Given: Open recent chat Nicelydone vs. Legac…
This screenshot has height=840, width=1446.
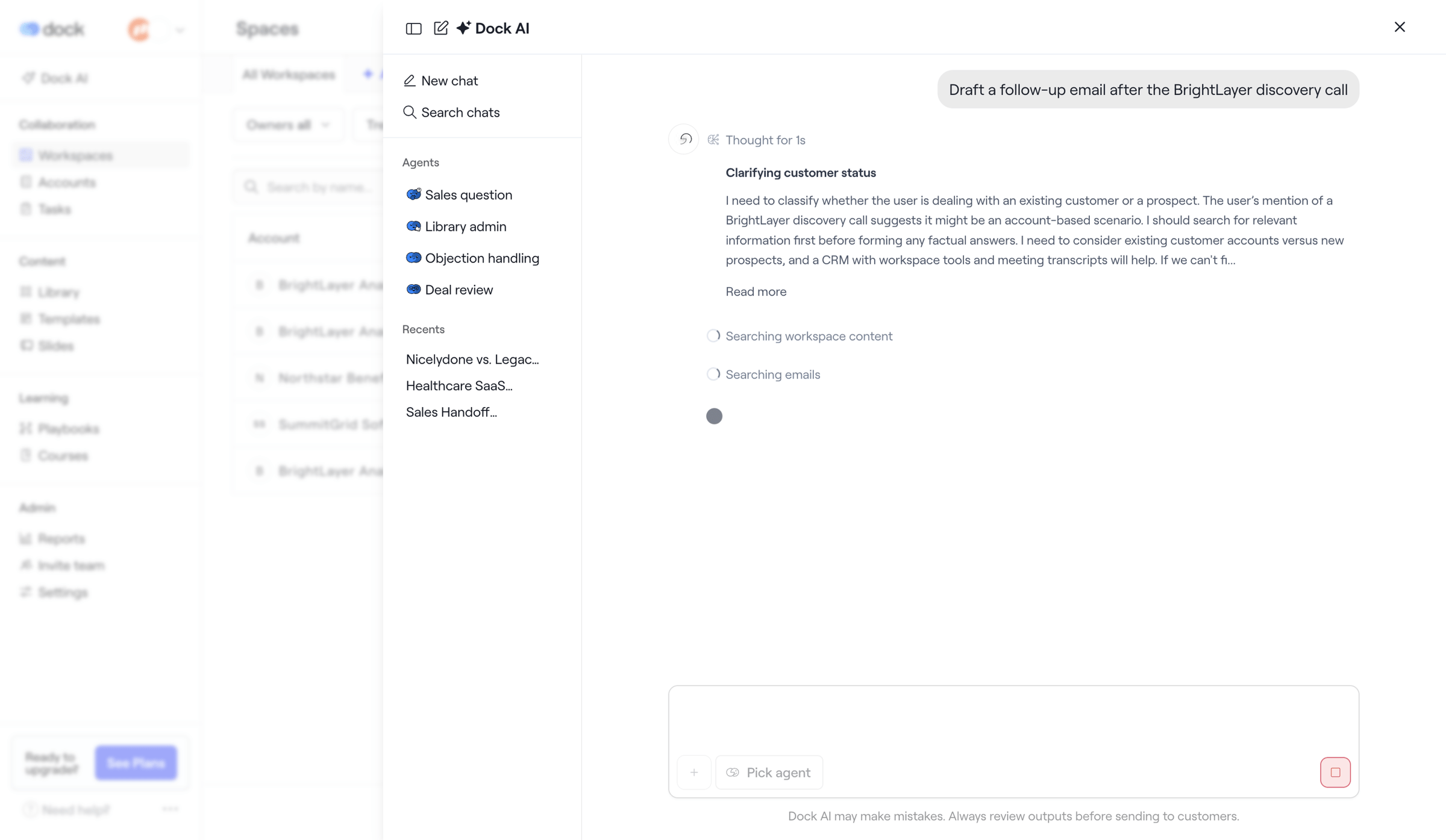Looking at the screenshot, I should point(472,359).
